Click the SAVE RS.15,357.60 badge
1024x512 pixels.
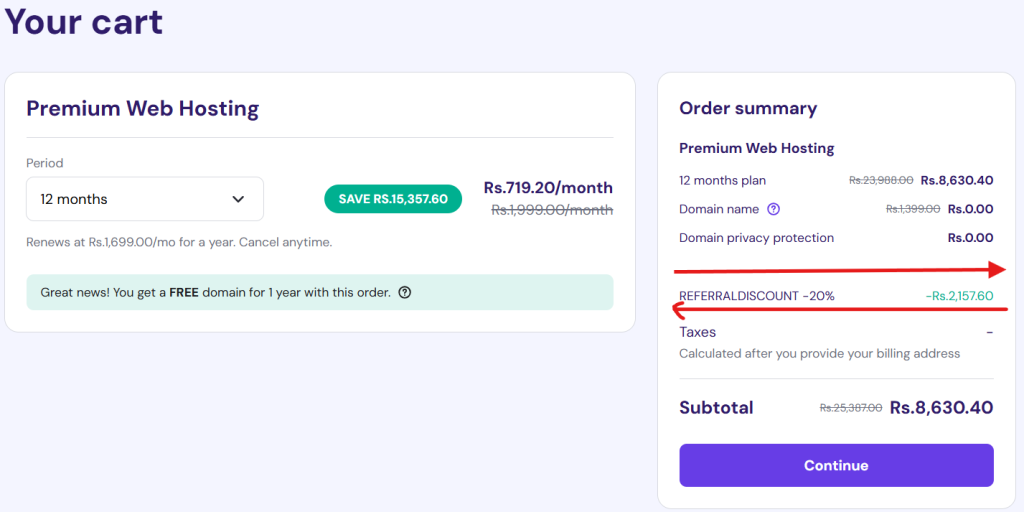(x=393, y=199)
